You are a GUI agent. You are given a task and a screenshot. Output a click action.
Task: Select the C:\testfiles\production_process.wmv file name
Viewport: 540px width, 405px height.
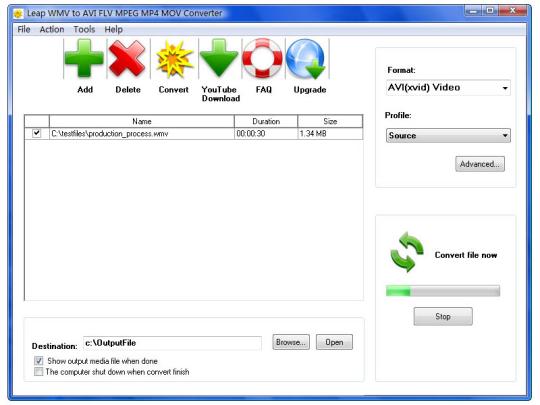(110, 134)
